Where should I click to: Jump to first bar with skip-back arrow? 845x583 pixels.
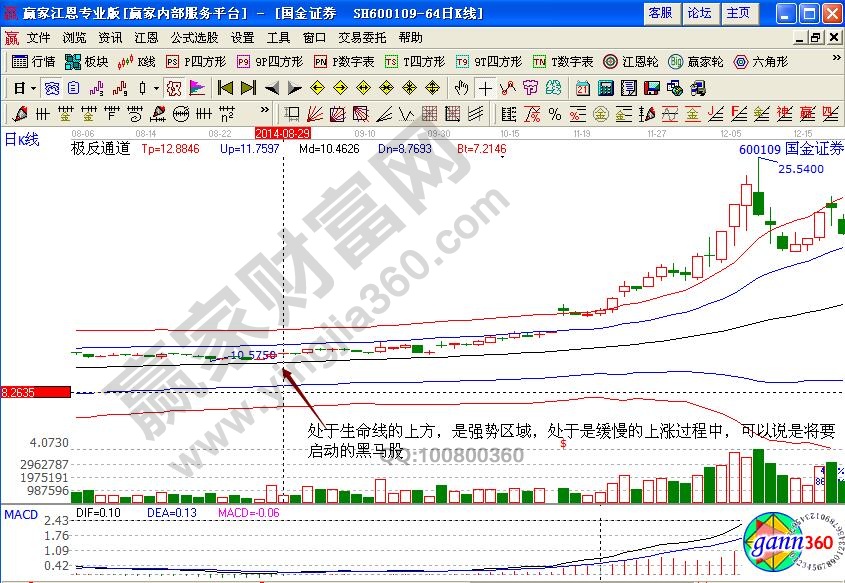click(226, 88)
